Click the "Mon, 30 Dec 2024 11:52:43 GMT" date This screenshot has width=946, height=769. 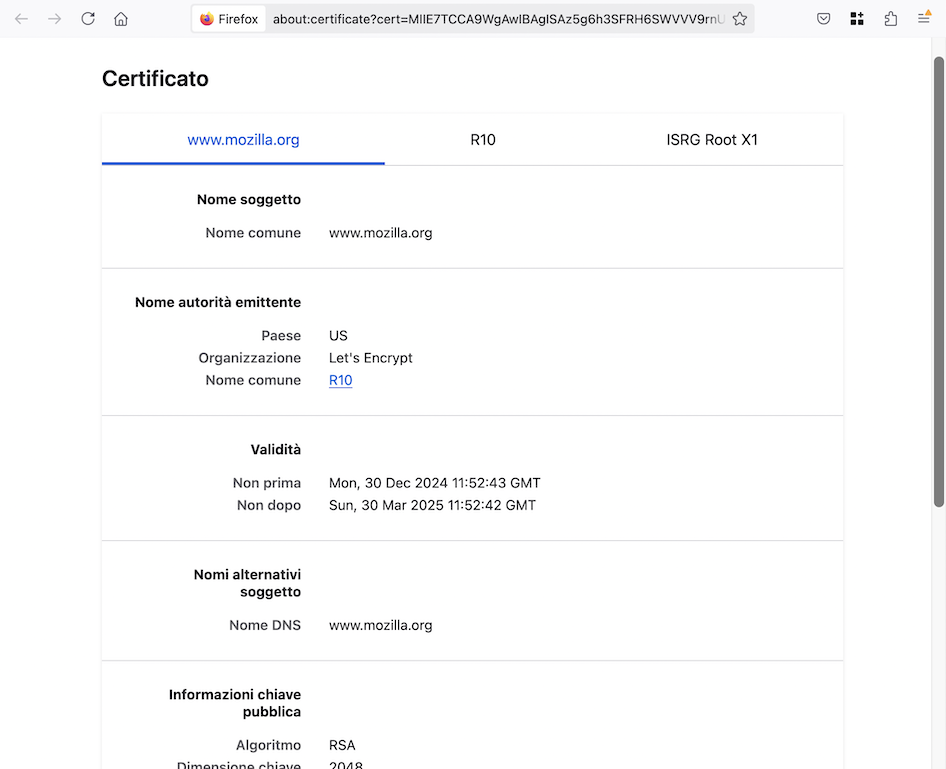pyautogui.click(x=434, y=483)
